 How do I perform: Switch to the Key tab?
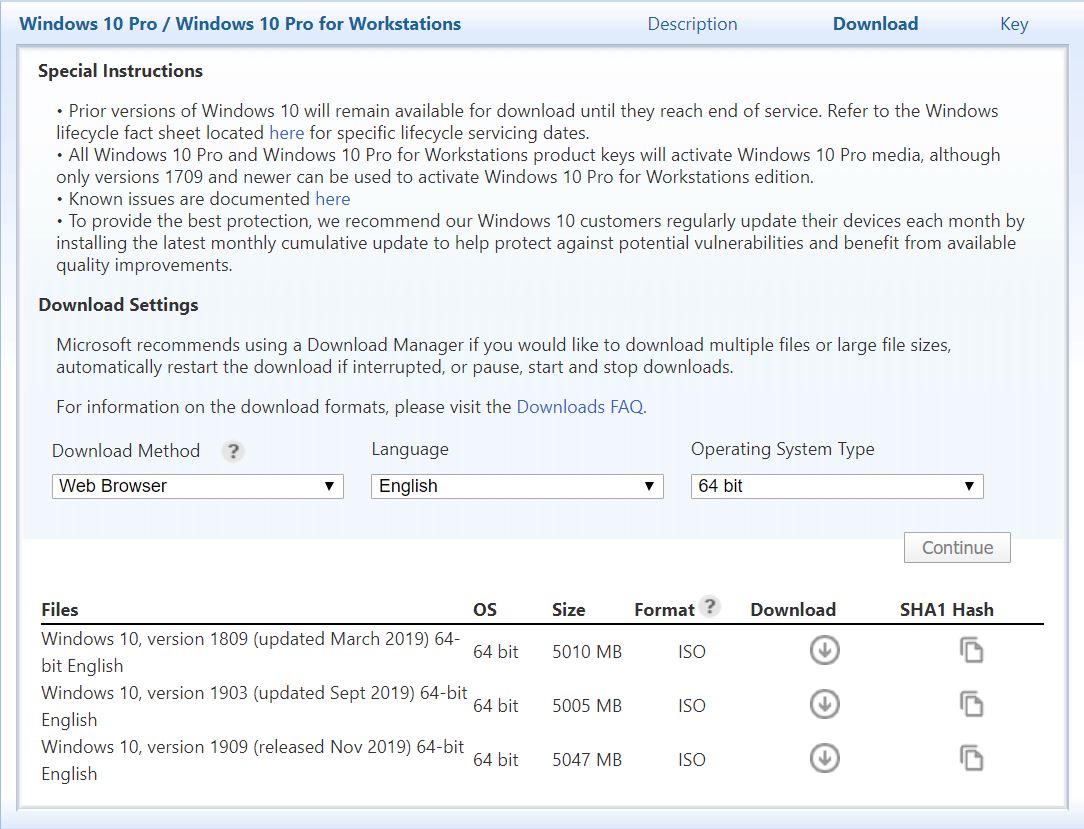[1014, 24]
